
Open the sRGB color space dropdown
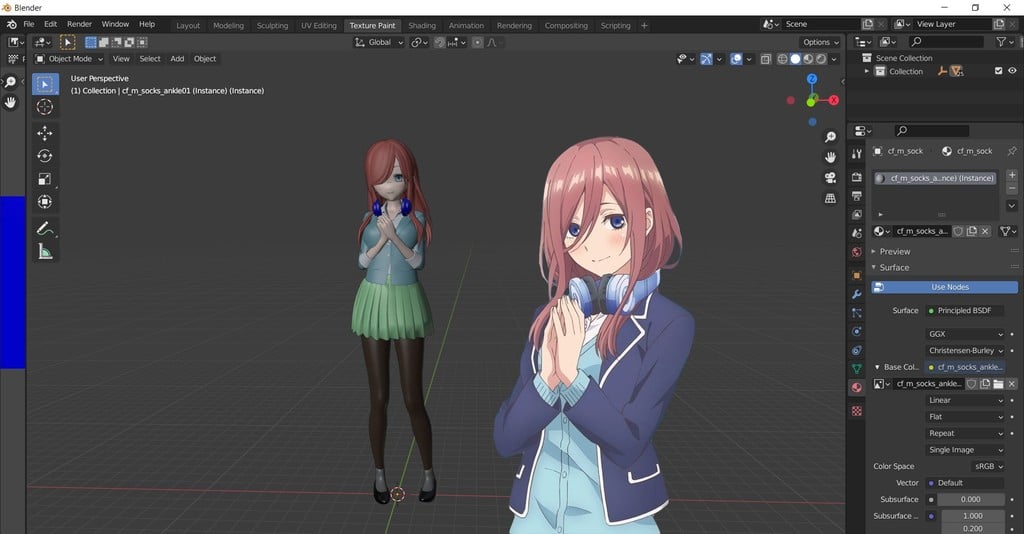click(x=988, y=466)
